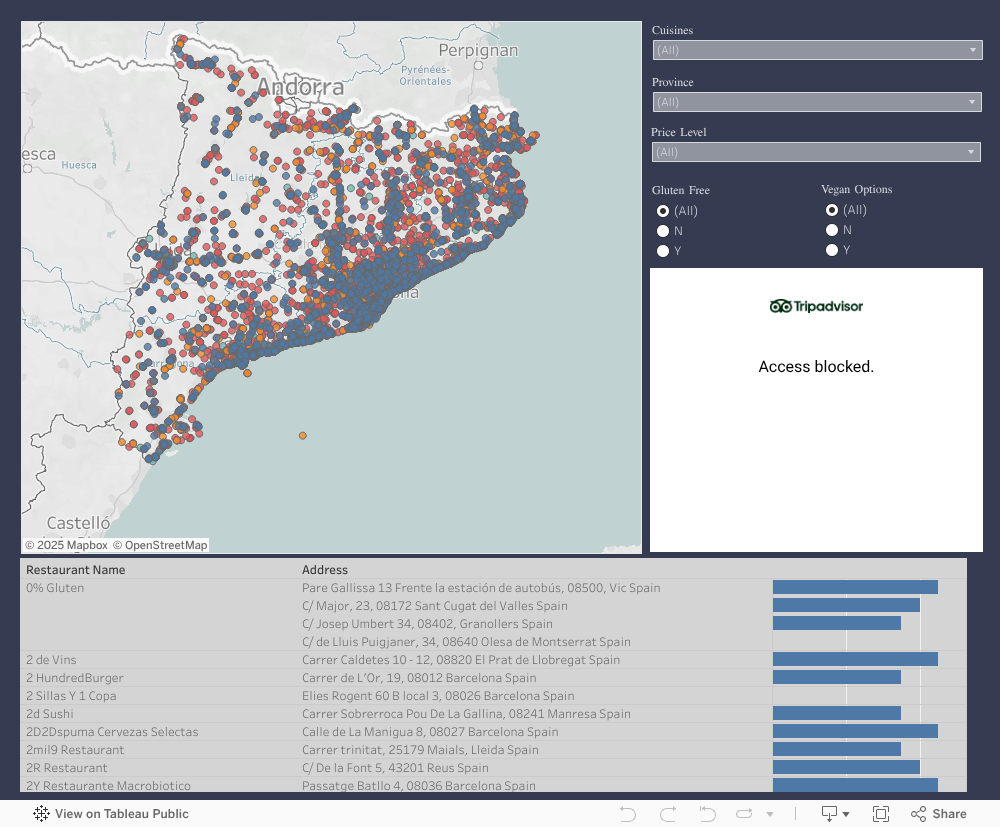
Task: Select Vegan Options 'Y' radio button
Action: [832, 250]
